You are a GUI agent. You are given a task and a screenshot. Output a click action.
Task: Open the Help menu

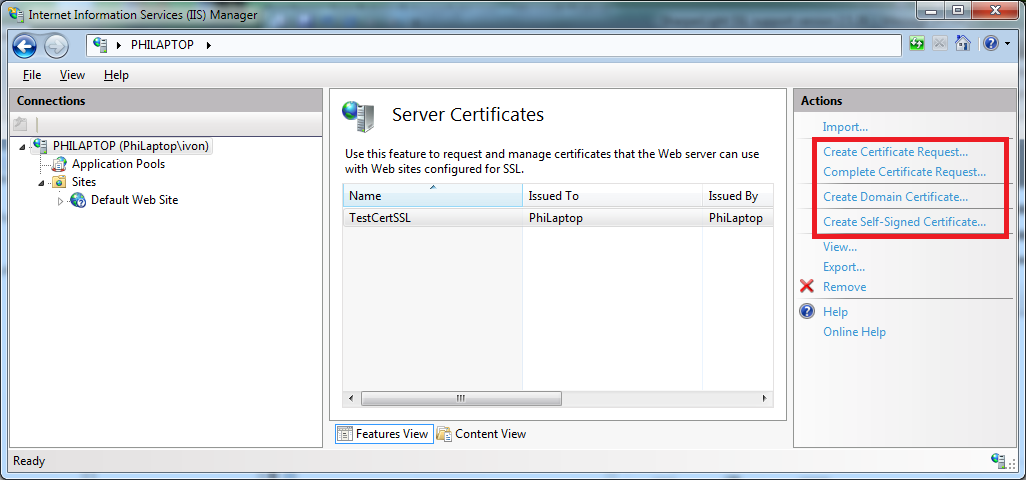click(116, 75)
